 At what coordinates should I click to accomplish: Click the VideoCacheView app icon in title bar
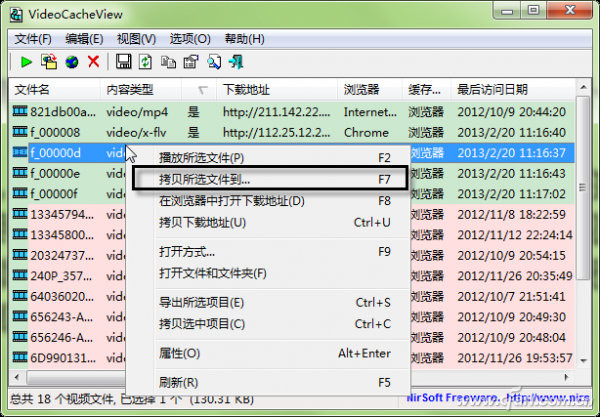click(x=16, y=14)
